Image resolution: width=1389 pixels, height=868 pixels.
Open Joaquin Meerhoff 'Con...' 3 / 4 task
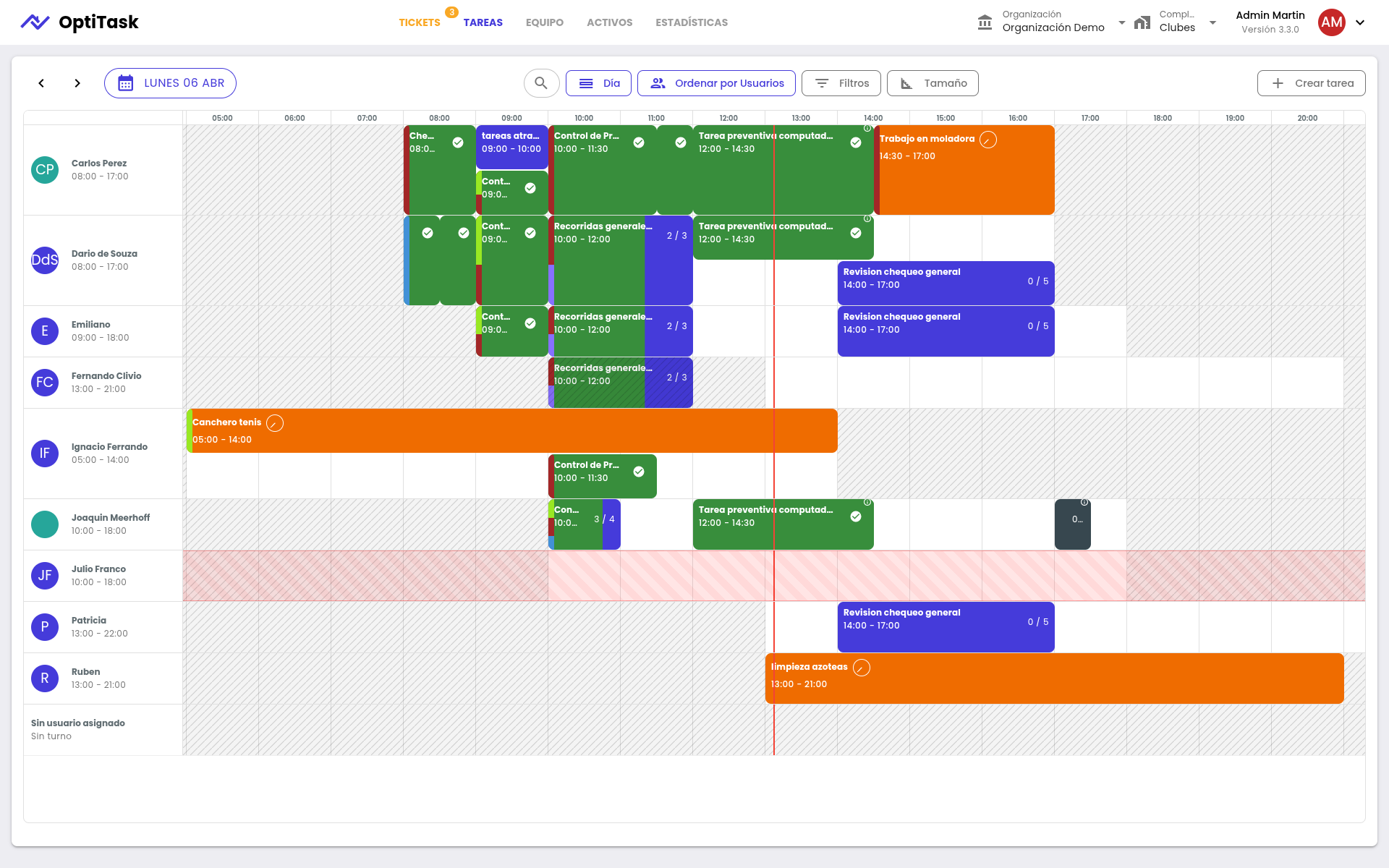(585, 524)
